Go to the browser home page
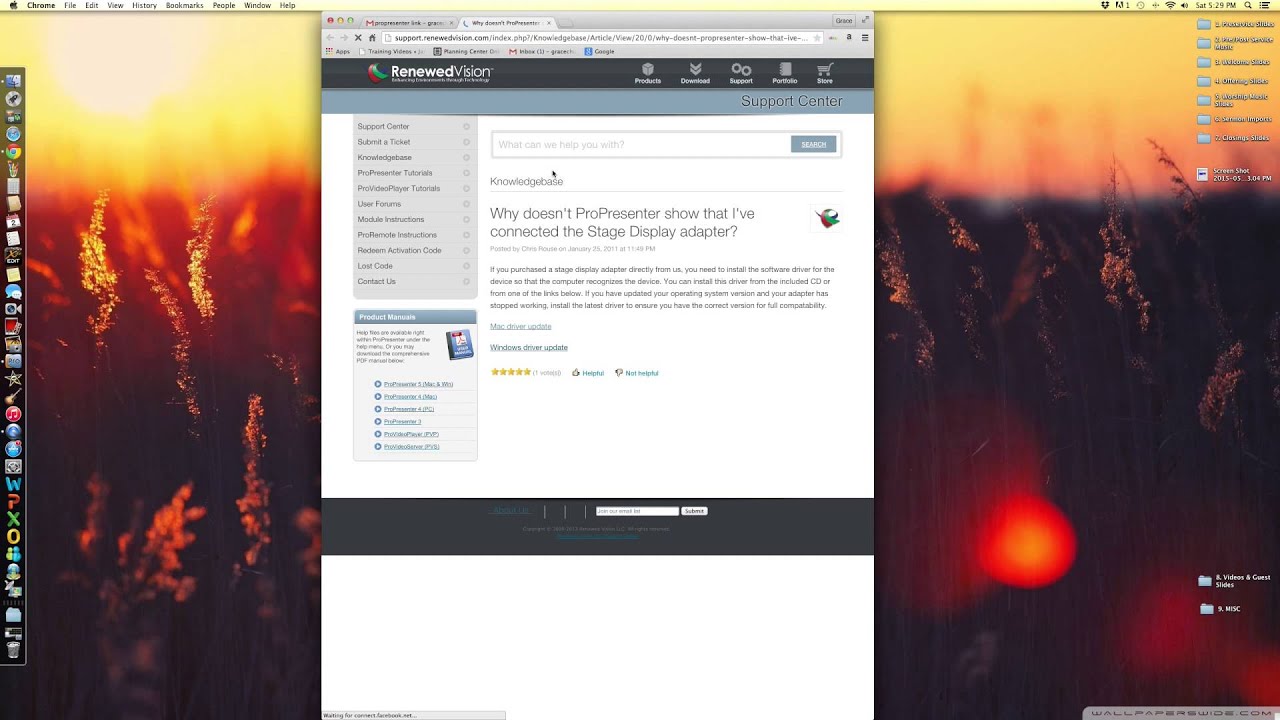This screenshot has height=720, width=1280. [372, 38]
